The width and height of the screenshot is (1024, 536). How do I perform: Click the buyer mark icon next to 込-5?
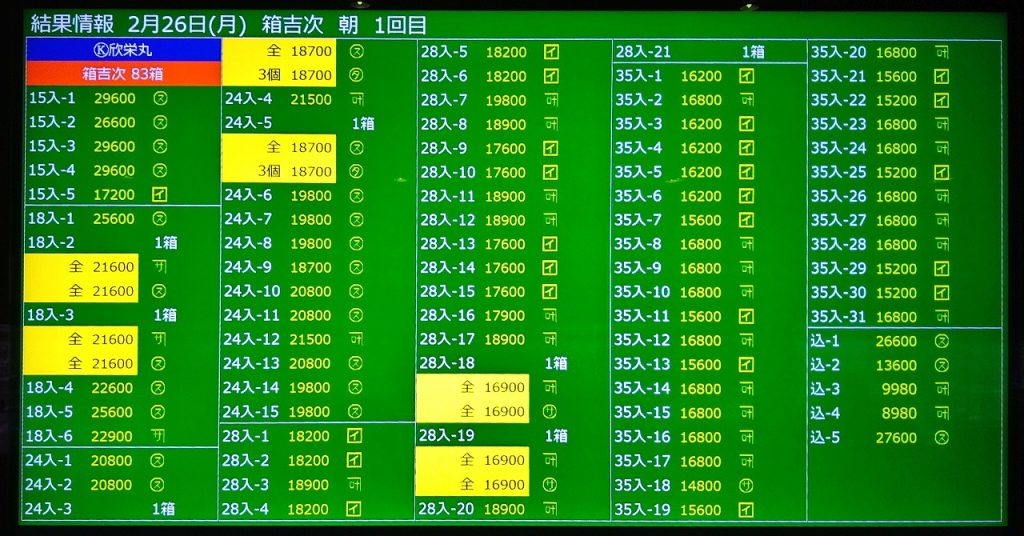coord(940,438)
